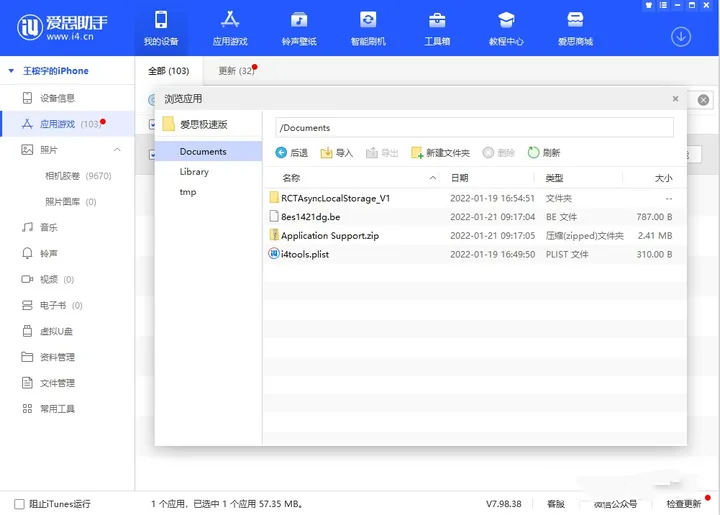
Task: Open the 应用游戏 tab in top navigation
Action: tap(230, 28)
